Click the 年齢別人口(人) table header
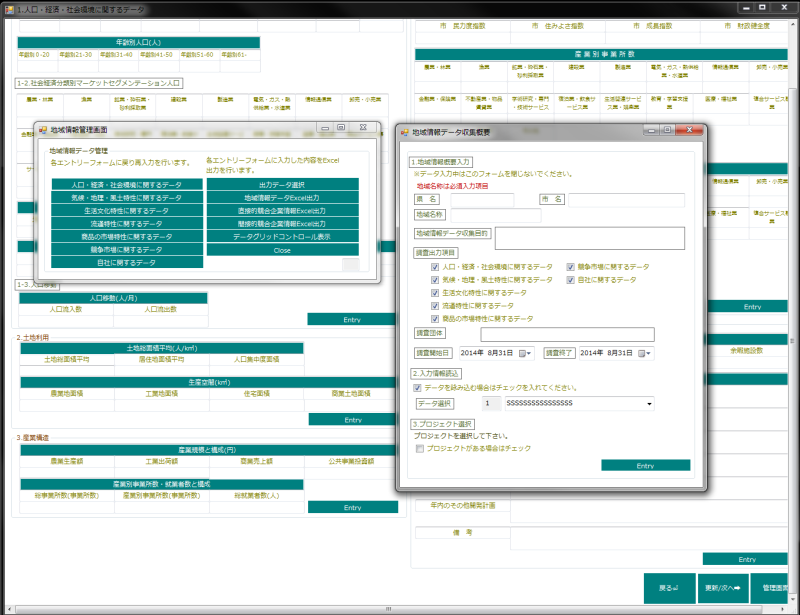 point(139,42)
